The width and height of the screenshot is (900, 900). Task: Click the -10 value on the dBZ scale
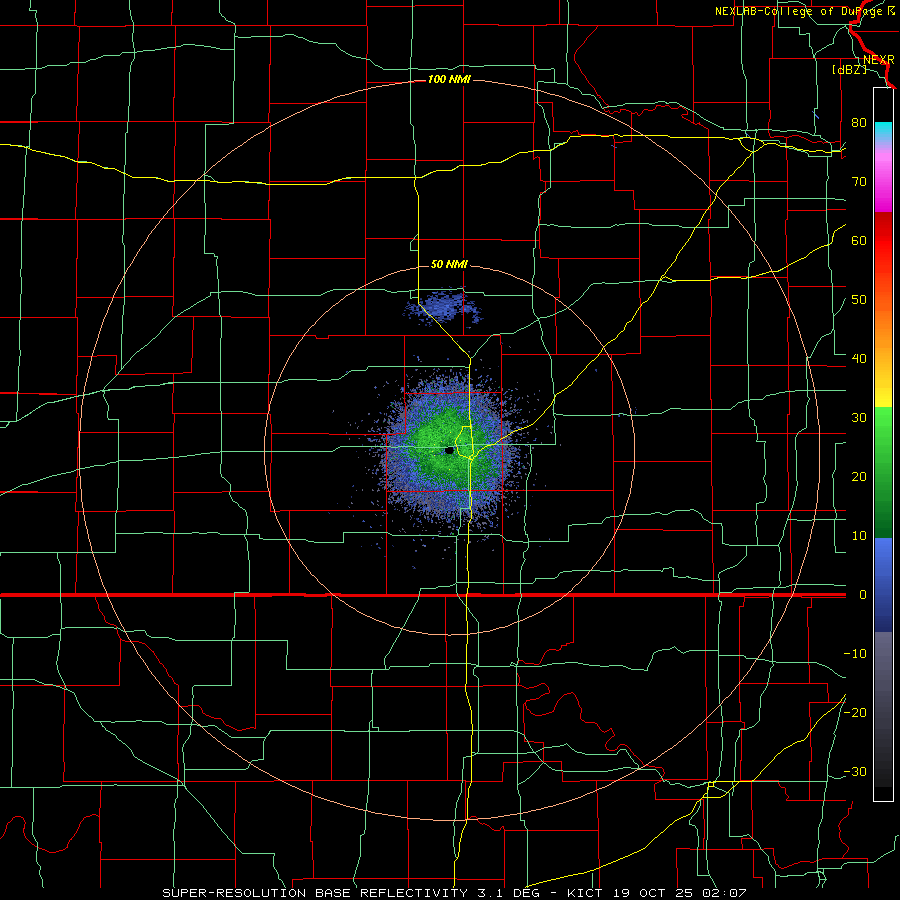click(855, 654)
